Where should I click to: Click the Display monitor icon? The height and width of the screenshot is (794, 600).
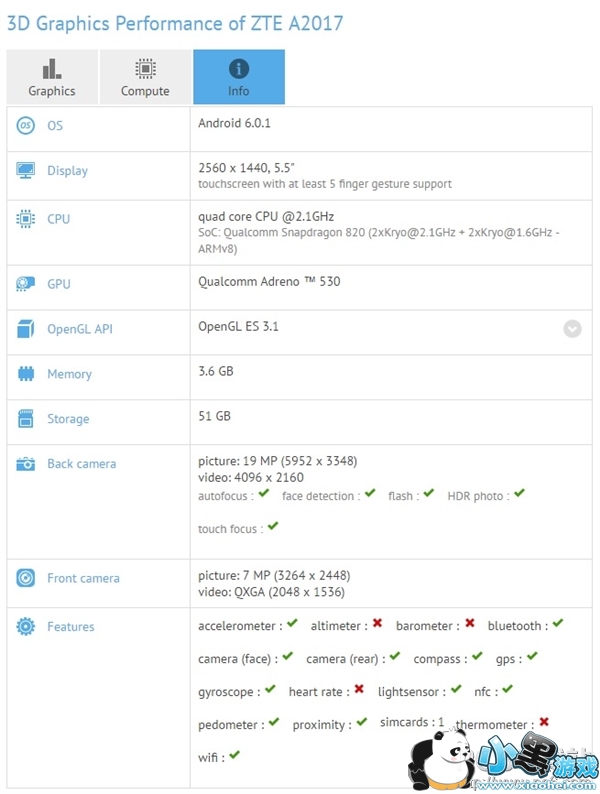point(26,171)
